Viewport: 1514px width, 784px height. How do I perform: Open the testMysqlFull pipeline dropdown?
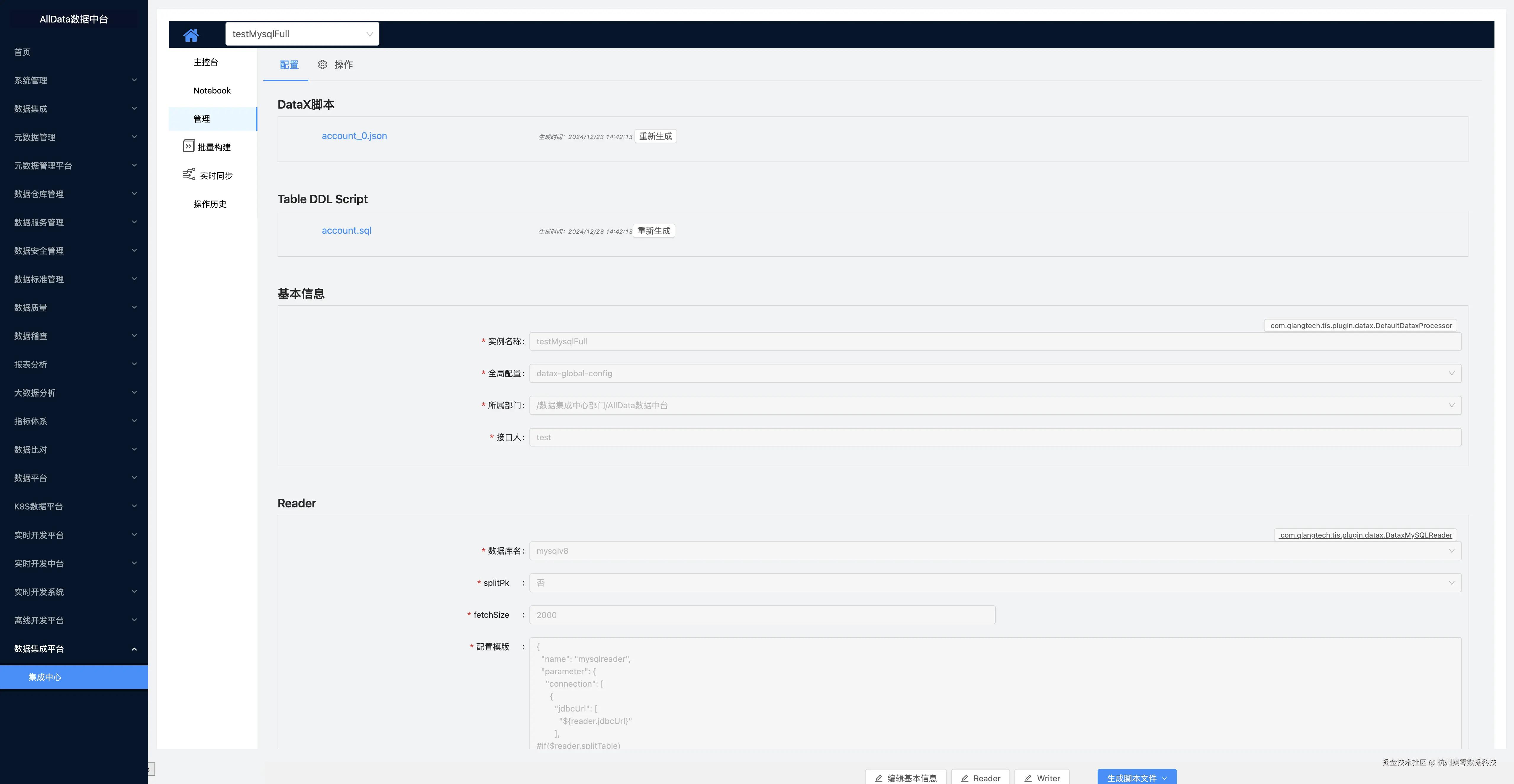(302, 34)
